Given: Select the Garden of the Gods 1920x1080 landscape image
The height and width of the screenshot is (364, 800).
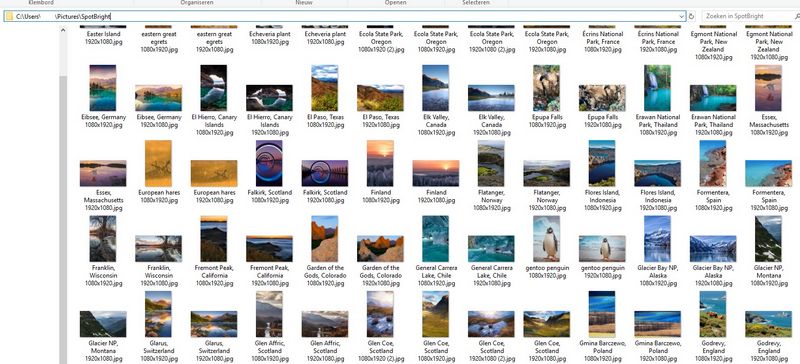Looking at the screenshot, I should pos(380,249).
